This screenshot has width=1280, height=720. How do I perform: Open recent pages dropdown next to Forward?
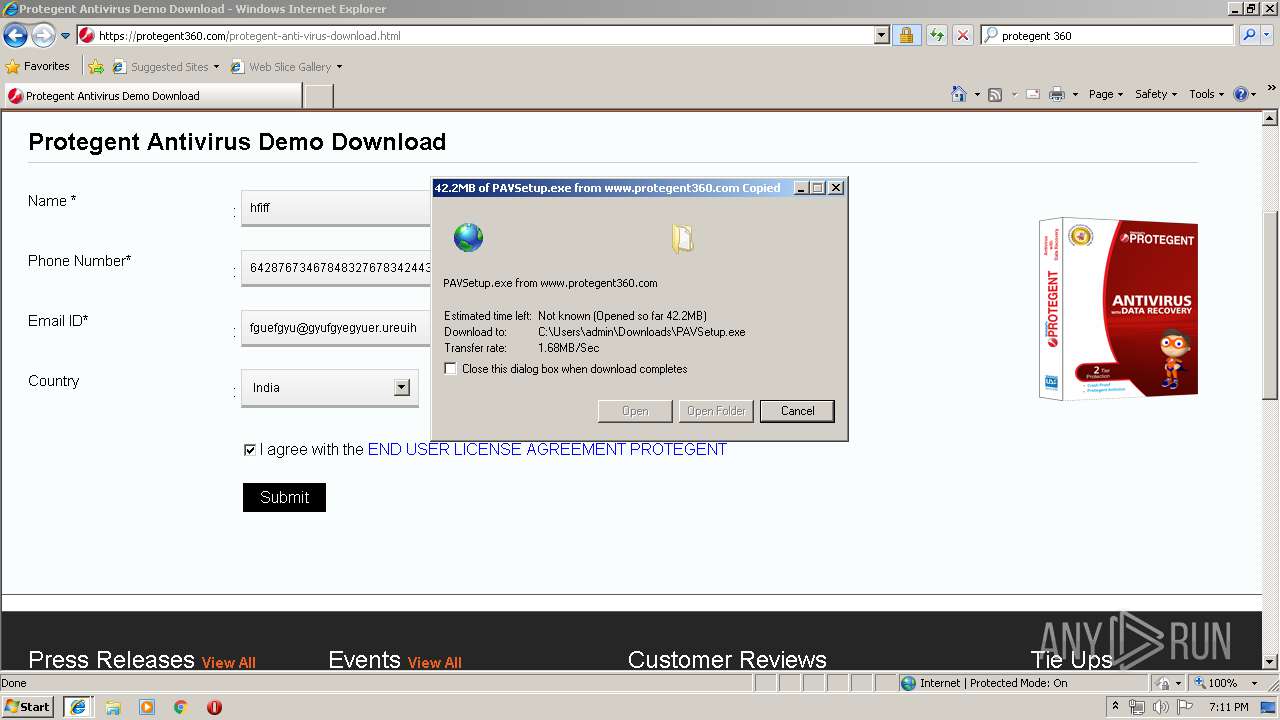(x=65, y=36)
